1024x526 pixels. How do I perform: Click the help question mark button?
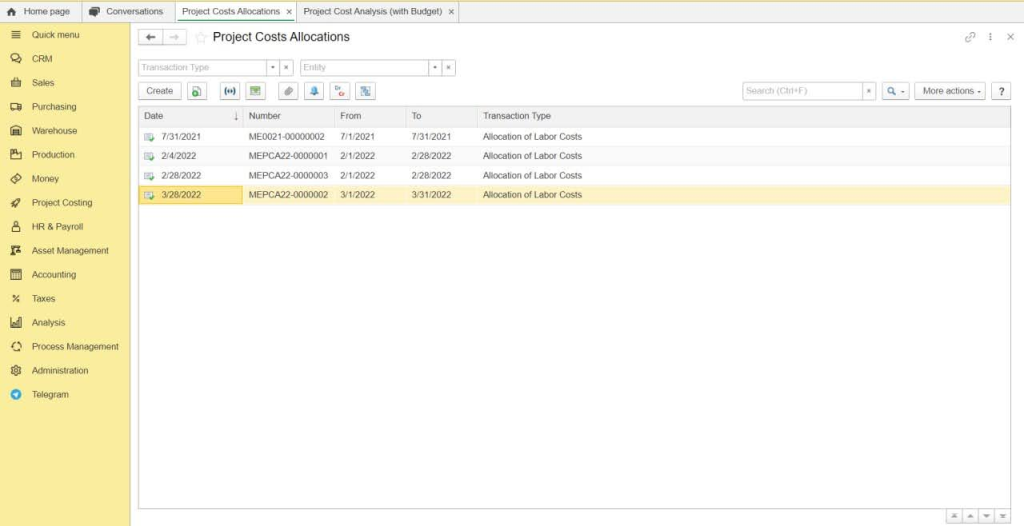coord(1000,91)
